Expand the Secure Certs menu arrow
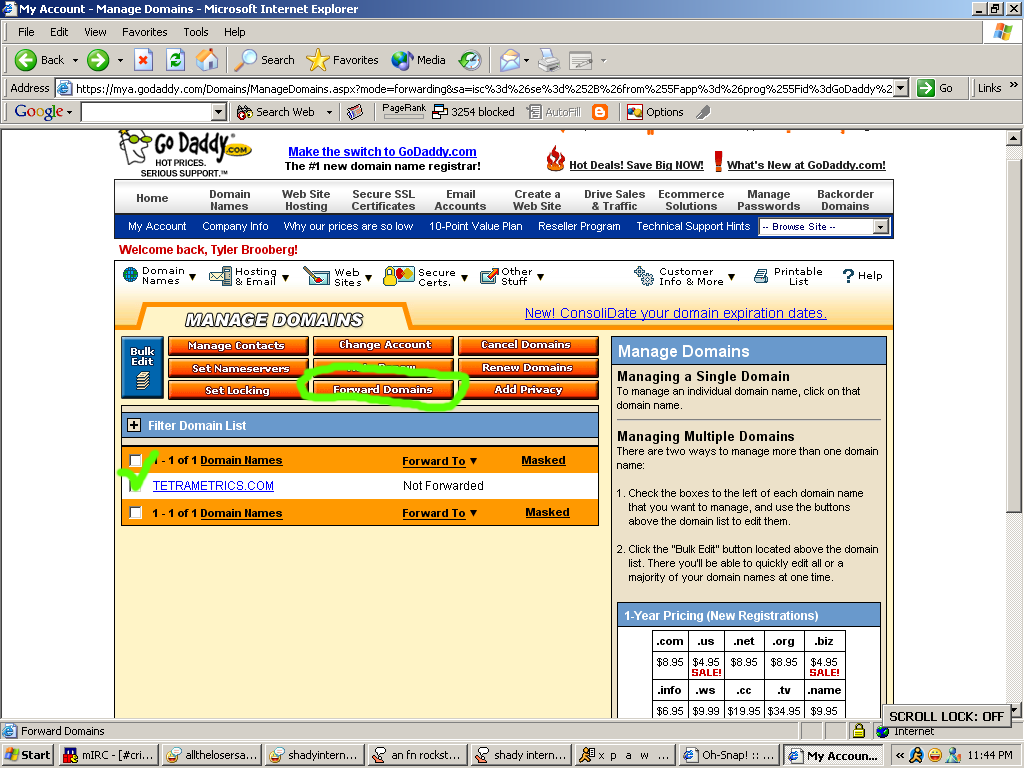Screen dimensions: 1024x768 click(464, 278)
